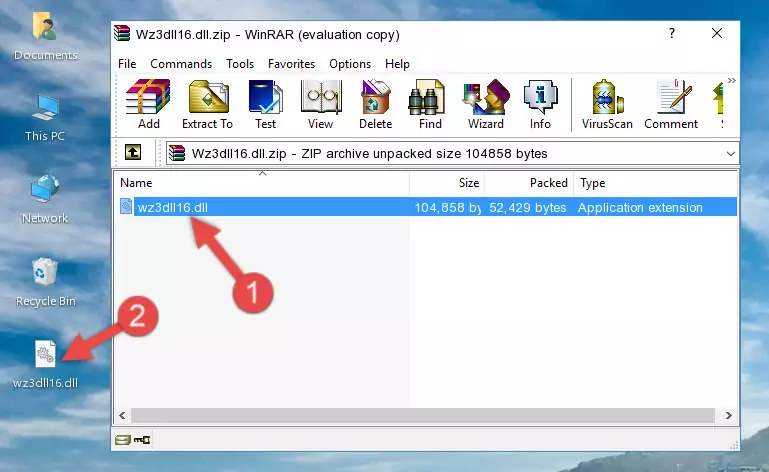
Task: Open the Tools menu
Action: coord(240,64)
